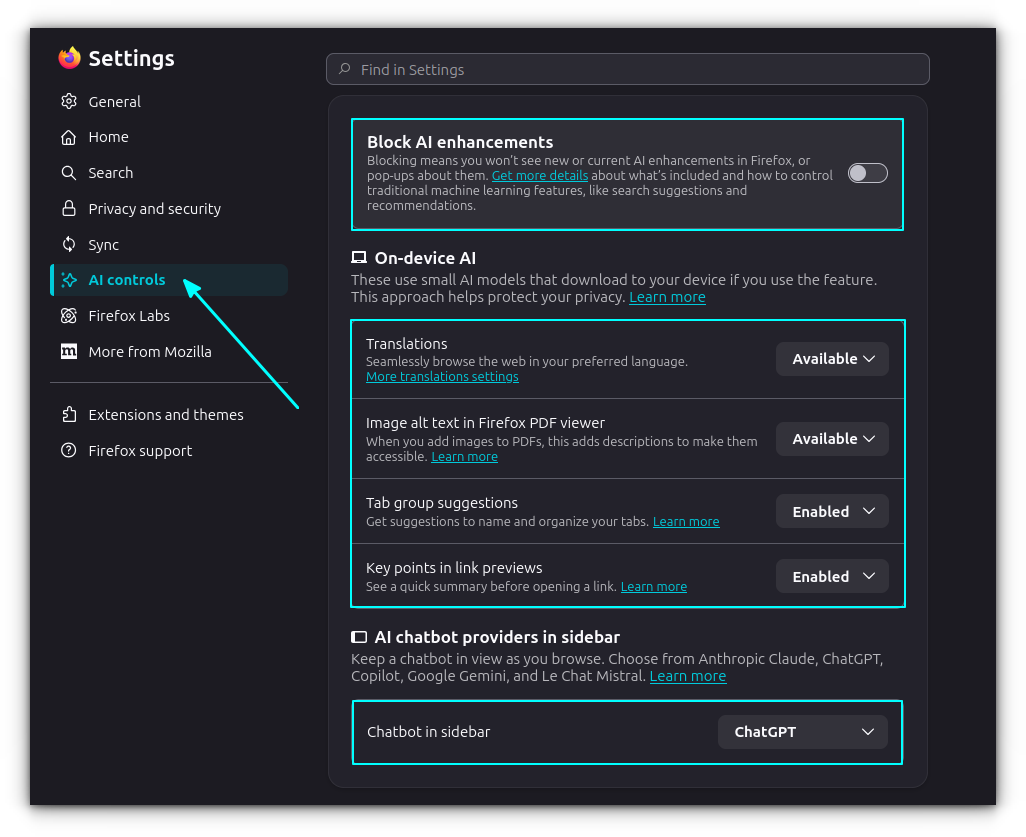Screen dimensions: 1026x837
Task: Click the 'Translations' row title
Action: coord(407,344)
